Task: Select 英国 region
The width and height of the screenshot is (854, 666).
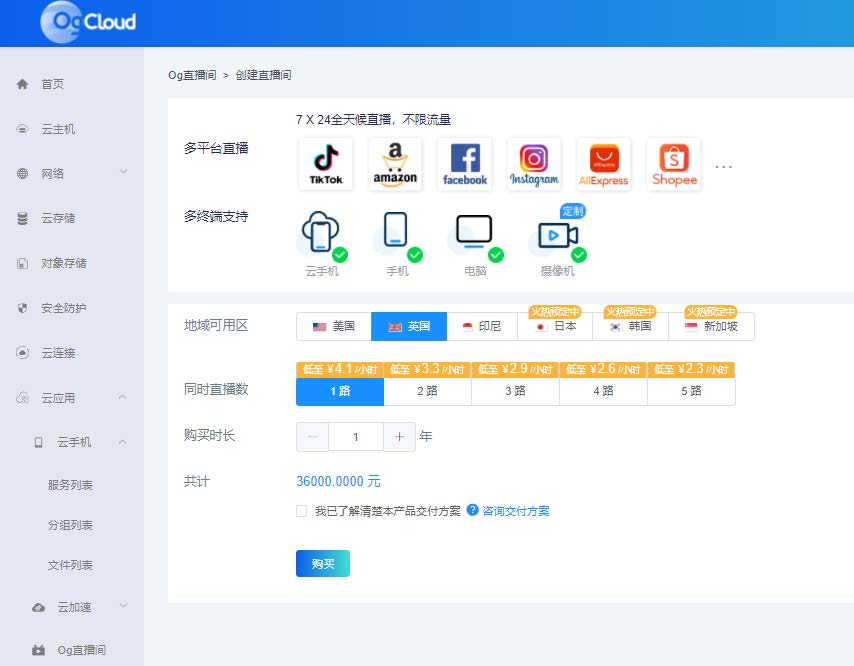Action: [x=409, y=326]
